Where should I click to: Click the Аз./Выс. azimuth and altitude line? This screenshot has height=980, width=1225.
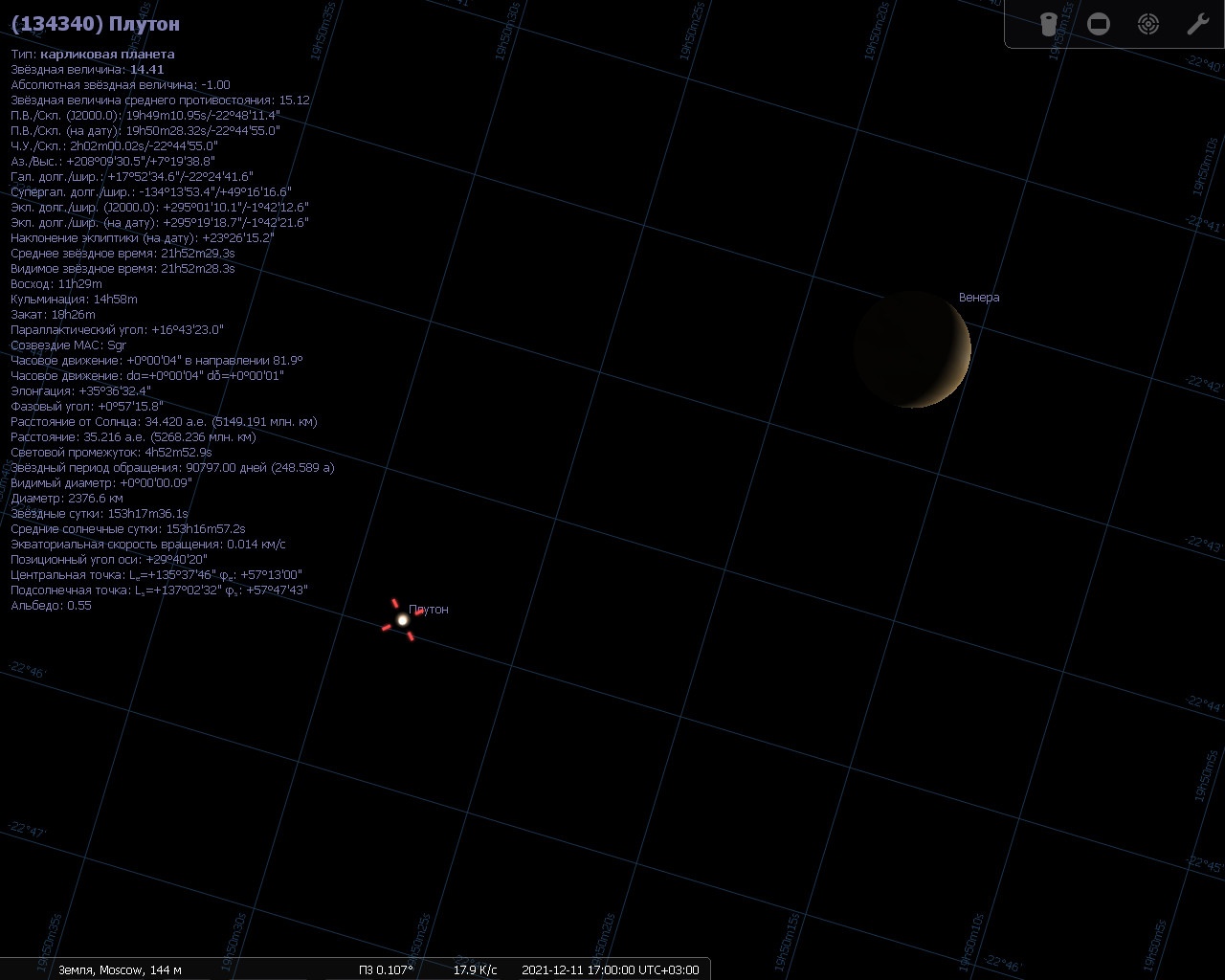point(113,162)
